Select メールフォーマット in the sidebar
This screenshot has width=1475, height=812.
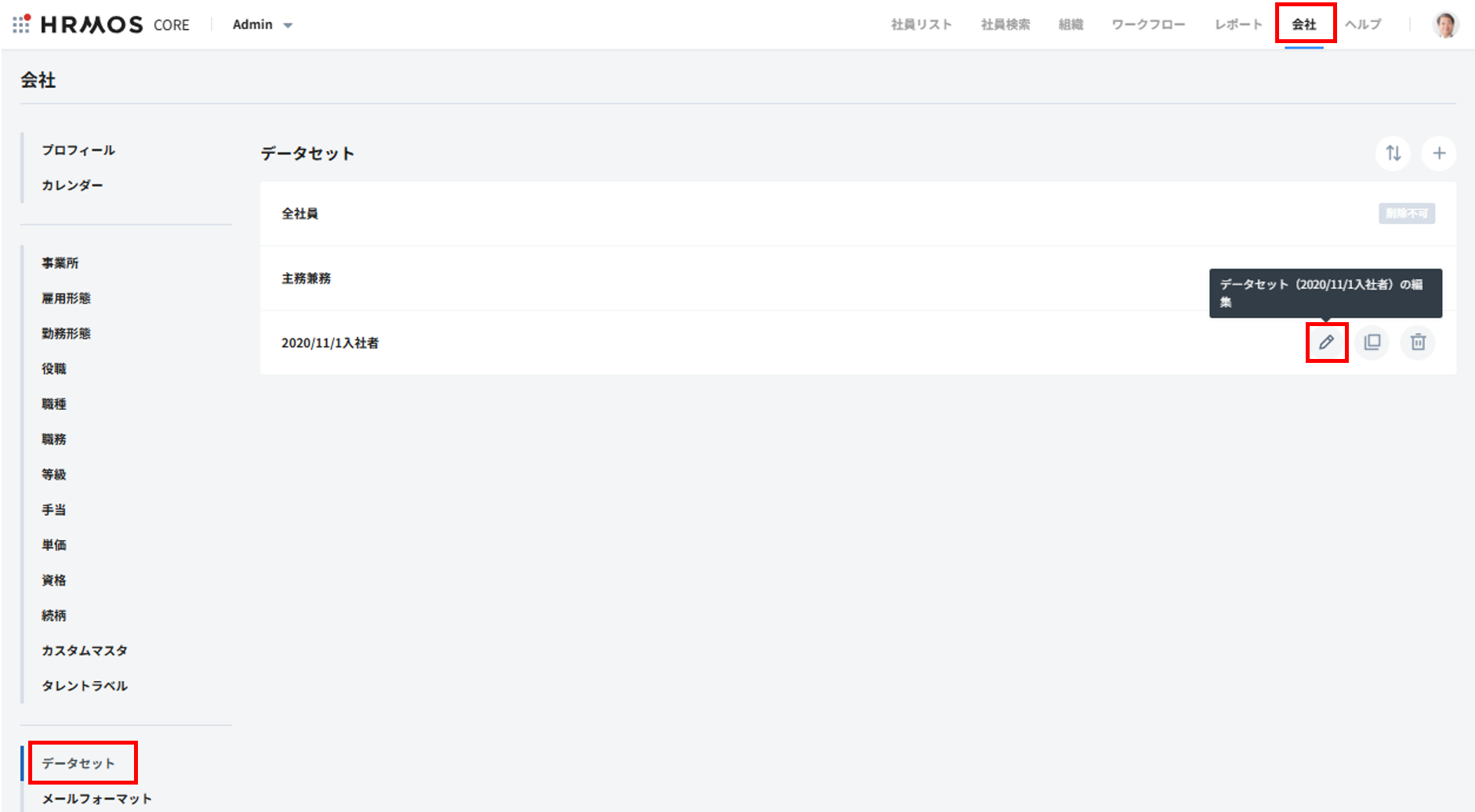click(x=96, y=799)
